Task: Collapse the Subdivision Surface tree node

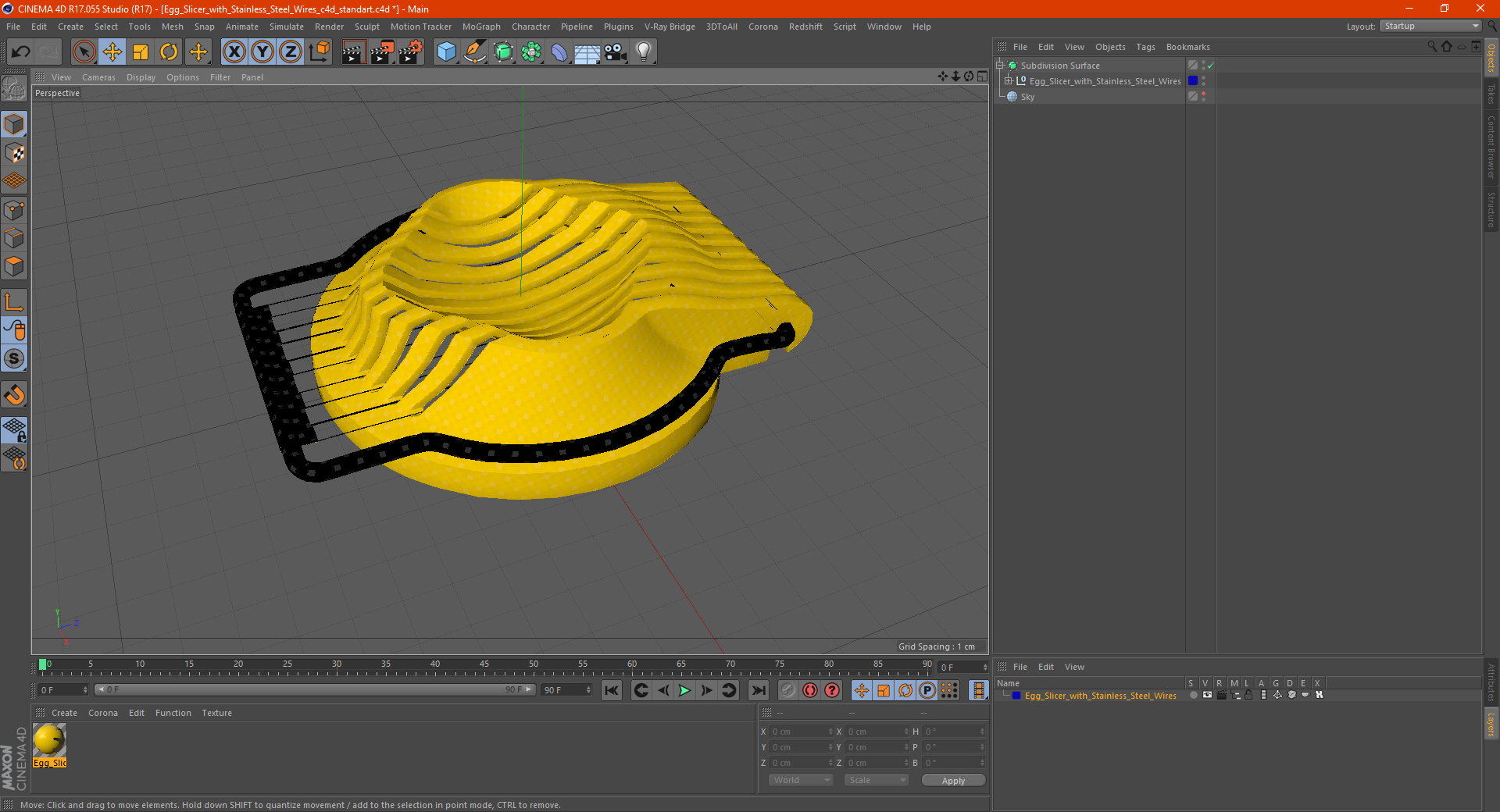Action: 1000,66
